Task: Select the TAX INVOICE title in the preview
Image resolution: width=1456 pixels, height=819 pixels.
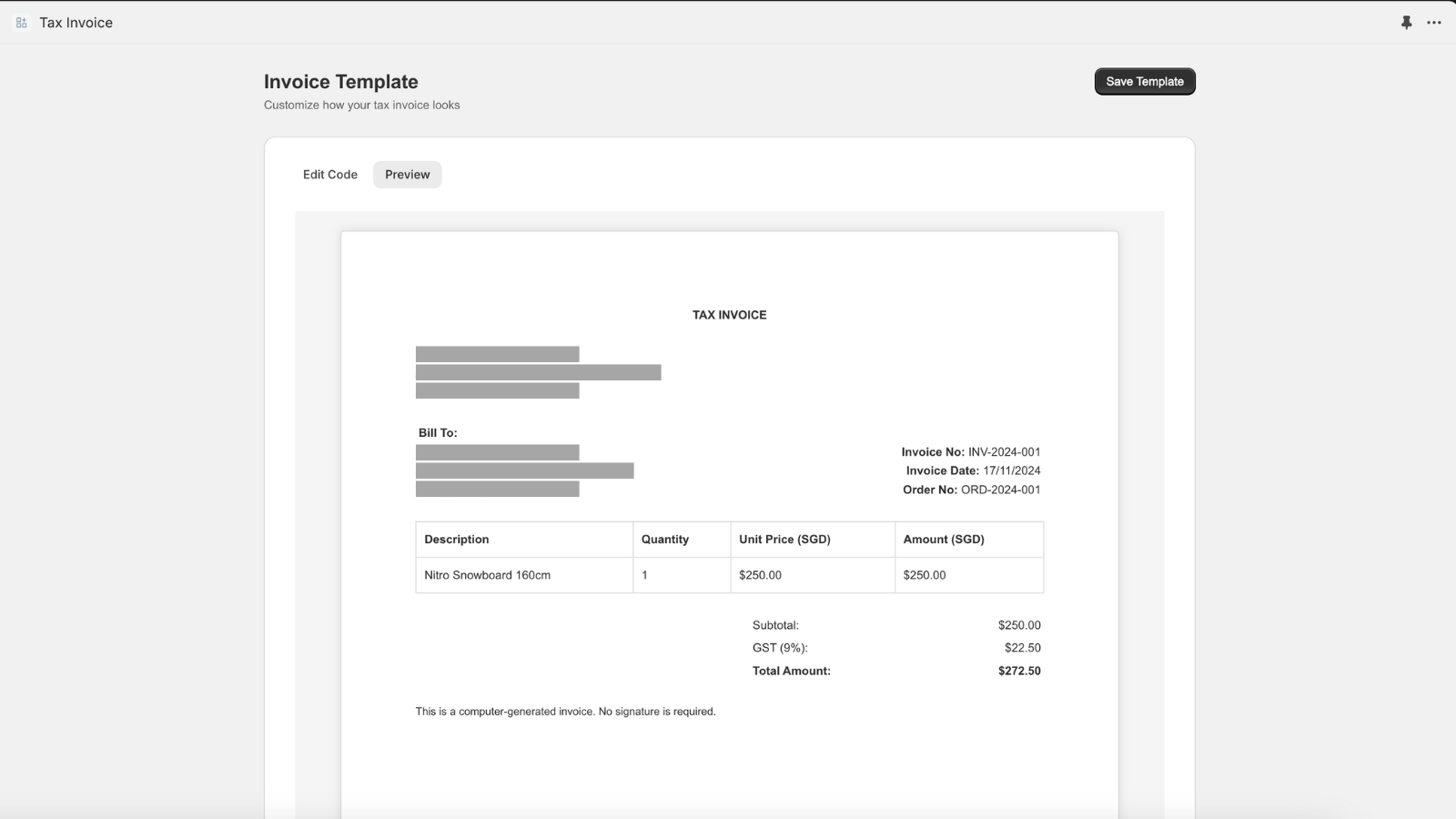Action: 729,314
